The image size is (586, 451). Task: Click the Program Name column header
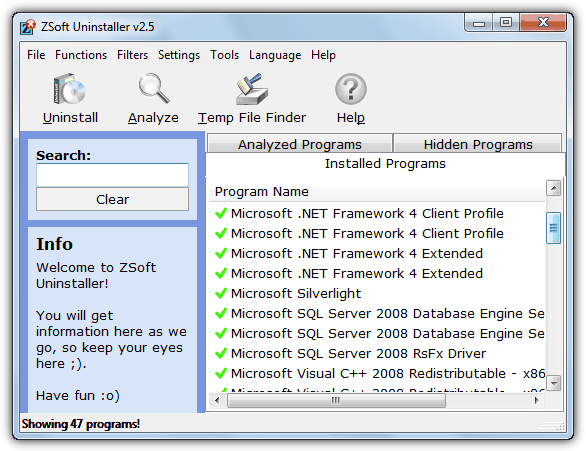tap(377, 191)
